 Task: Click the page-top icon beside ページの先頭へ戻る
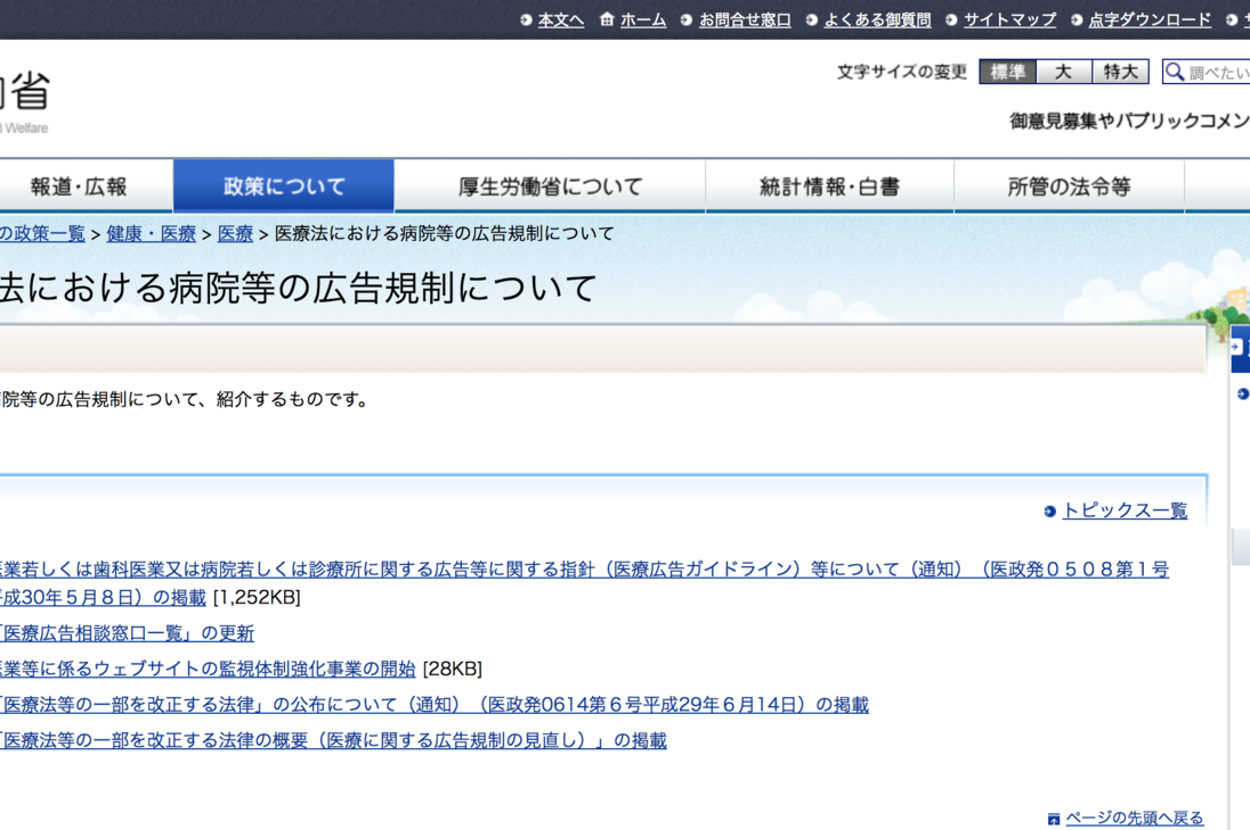click(x=1053, y=819)
